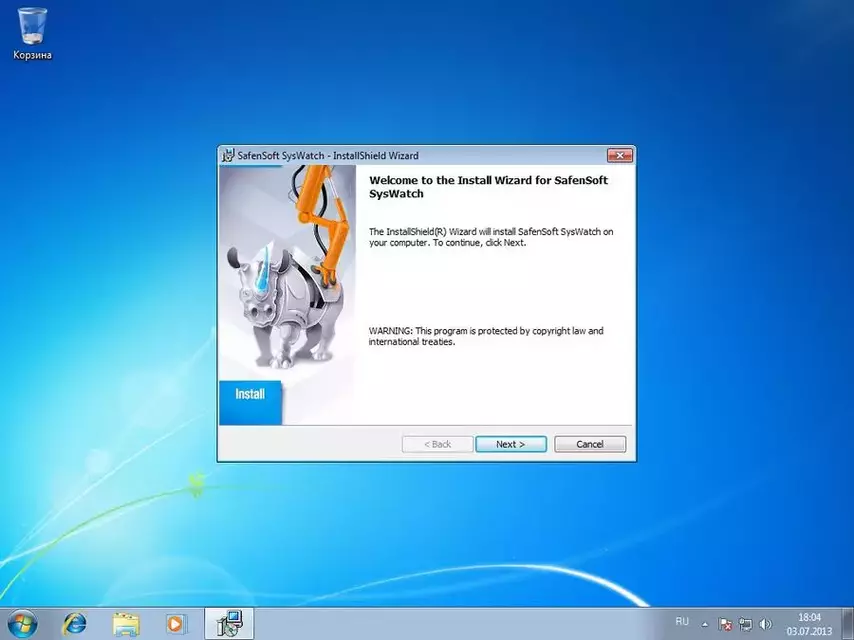Image resolution: width=854 pixels, height=640 pixels.
Task: Open the RU input language indicator
Action: tap(682, 621)
